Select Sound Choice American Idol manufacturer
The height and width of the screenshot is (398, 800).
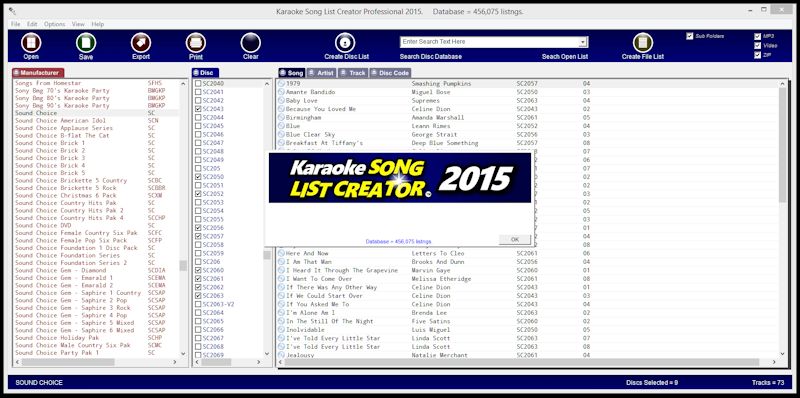click(60, 120)
